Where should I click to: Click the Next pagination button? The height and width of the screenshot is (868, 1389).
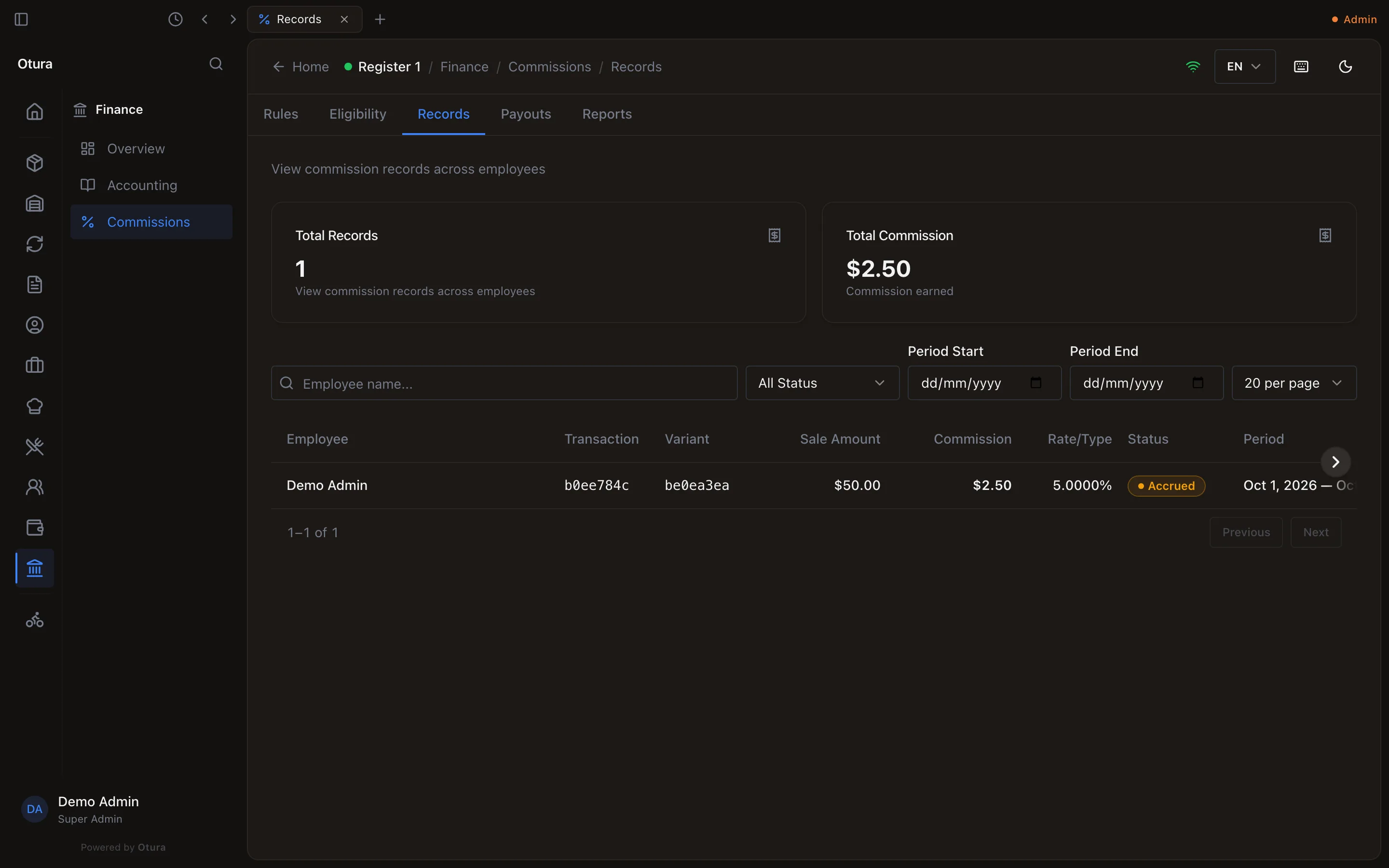coord(1316,532)
